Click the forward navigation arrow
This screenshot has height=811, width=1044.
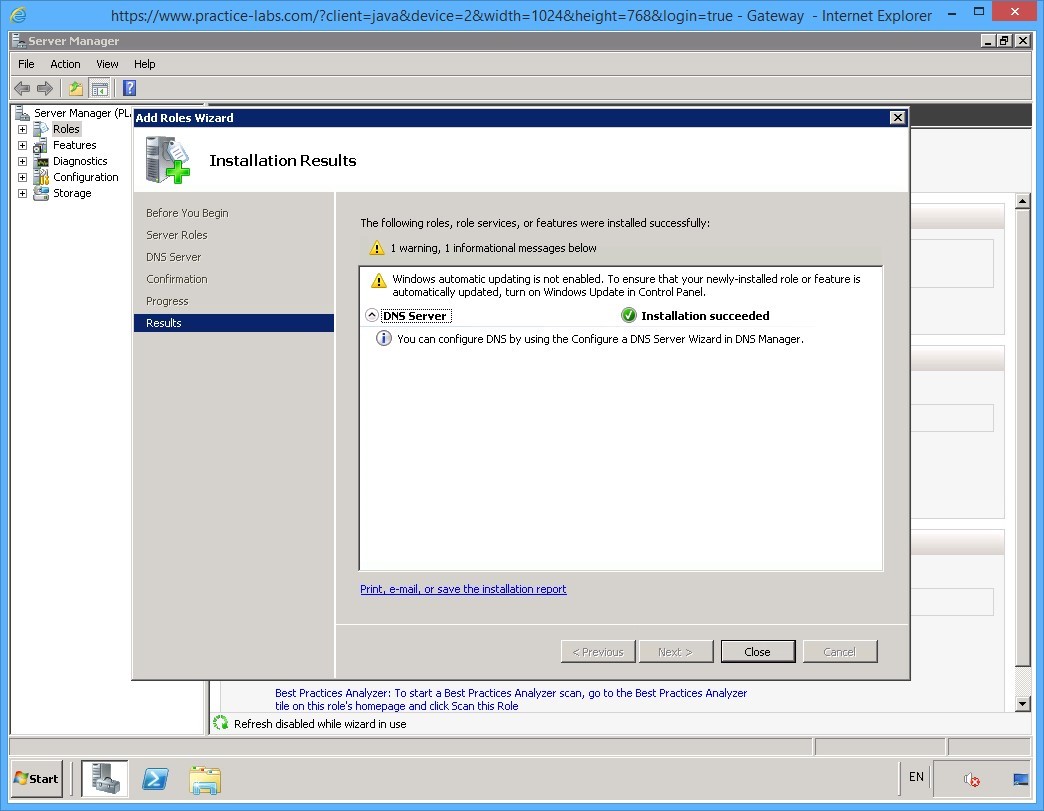44,88
